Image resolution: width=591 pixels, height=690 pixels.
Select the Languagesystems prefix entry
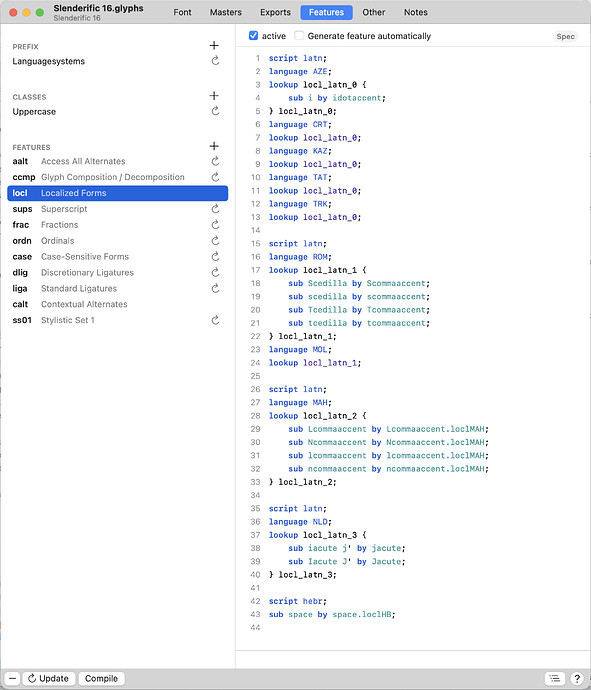tap(48, 61)
